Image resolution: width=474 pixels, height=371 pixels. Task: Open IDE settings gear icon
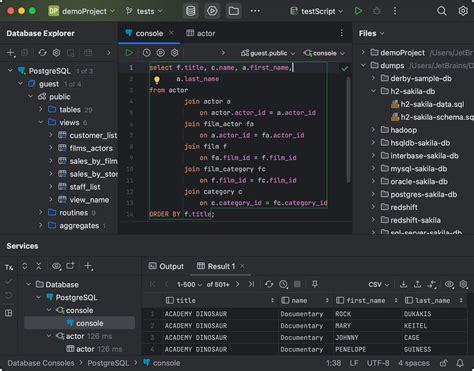pyautogui.click(x=463, y=11)
